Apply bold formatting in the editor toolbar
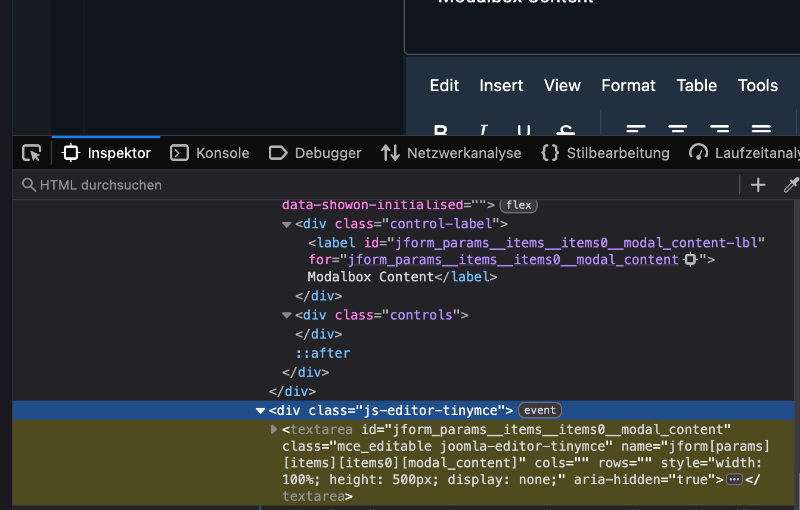This screenshot has width=800, height=510. pos(440,131)
